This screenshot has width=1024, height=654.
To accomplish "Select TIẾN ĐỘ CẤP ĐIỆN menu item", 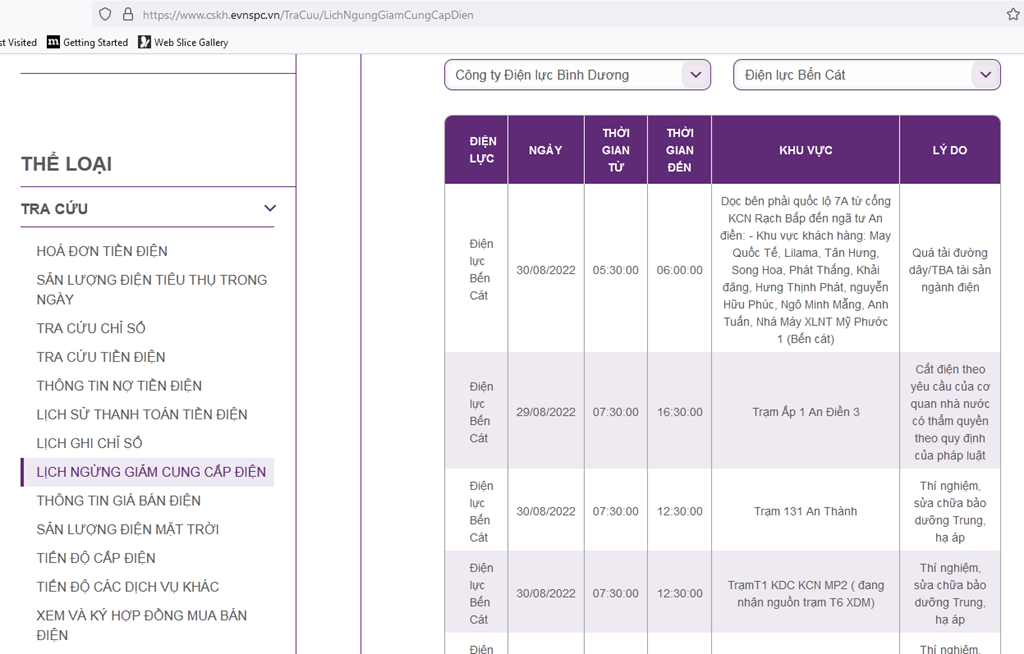I will 96,559.
